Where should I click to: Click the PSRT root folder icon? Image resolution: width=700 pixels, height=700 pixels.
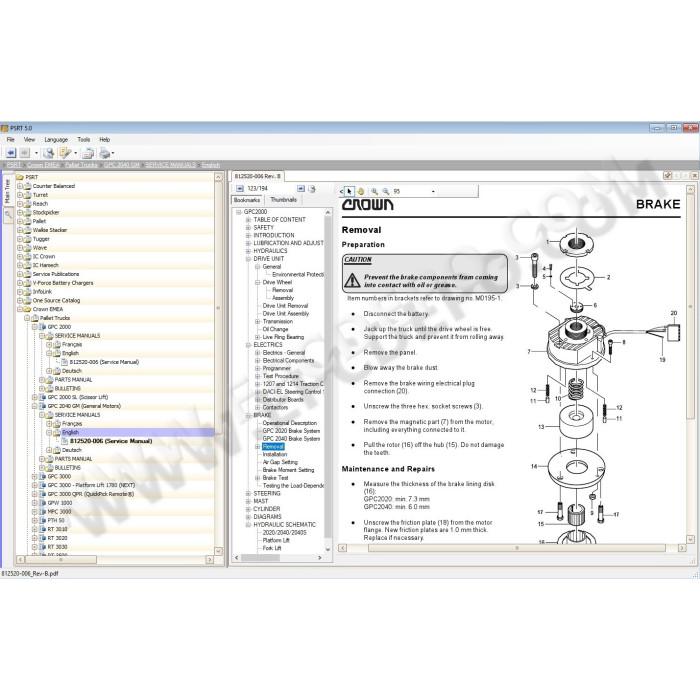[20, 177]
